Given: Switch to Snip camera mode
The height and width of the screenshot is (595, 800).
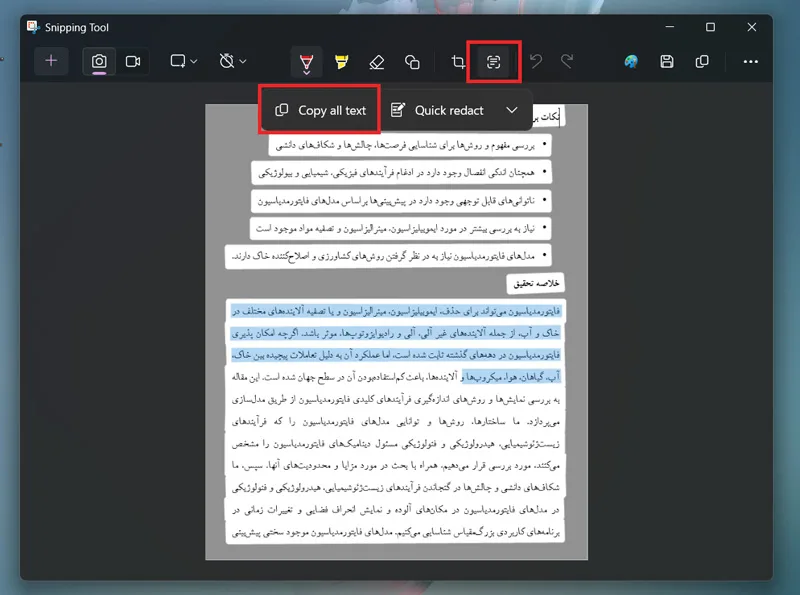Looking at the screenshot, I should (x=99, y=62).
